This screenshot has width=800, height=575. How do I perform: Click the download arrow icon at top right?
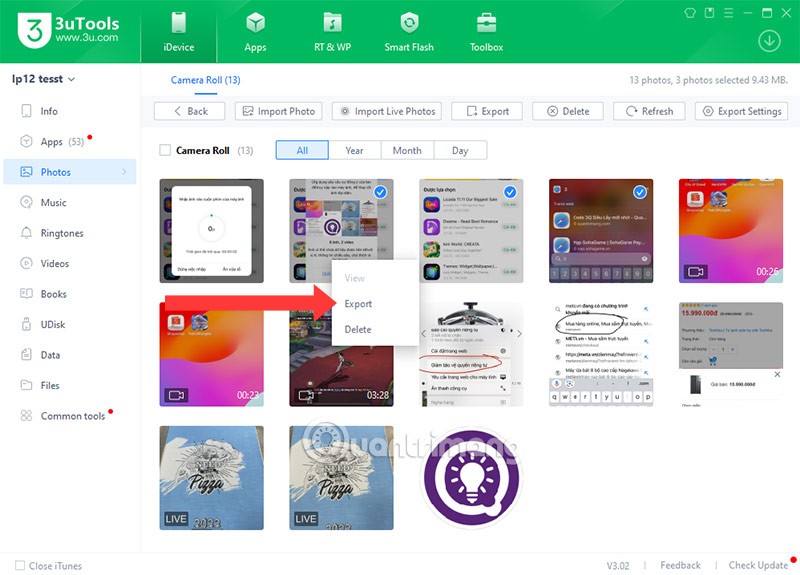(x=769, y=41)
